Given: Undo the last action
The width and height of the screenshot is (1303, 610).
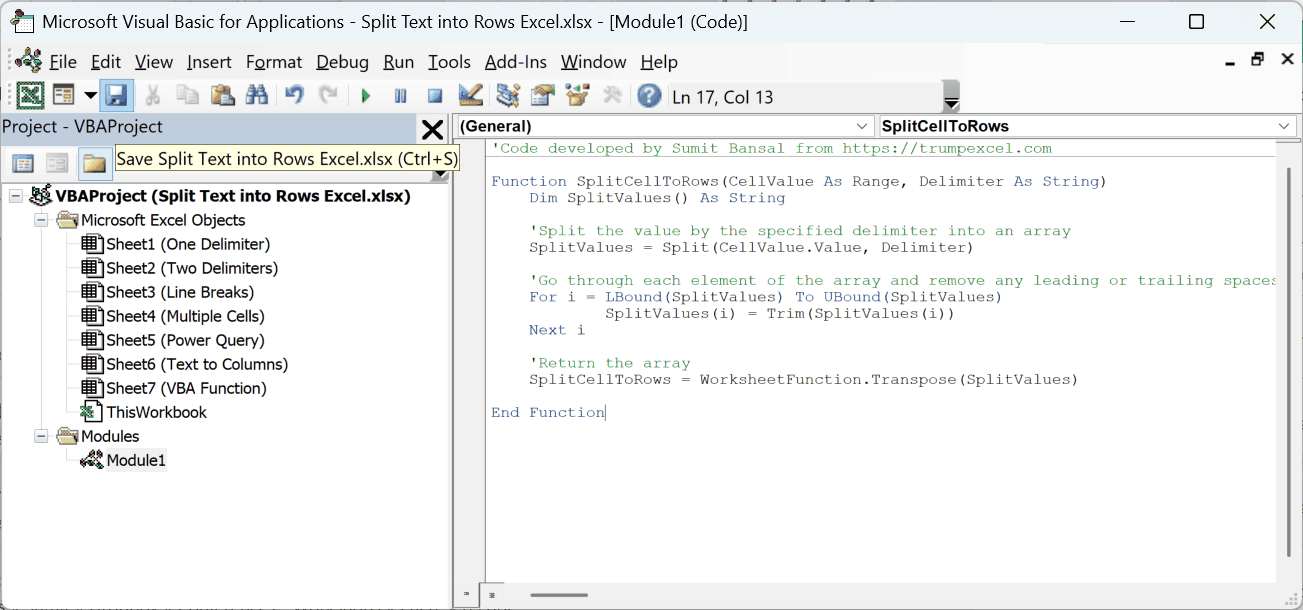Looking at the screenshot, I should (294, 96).
